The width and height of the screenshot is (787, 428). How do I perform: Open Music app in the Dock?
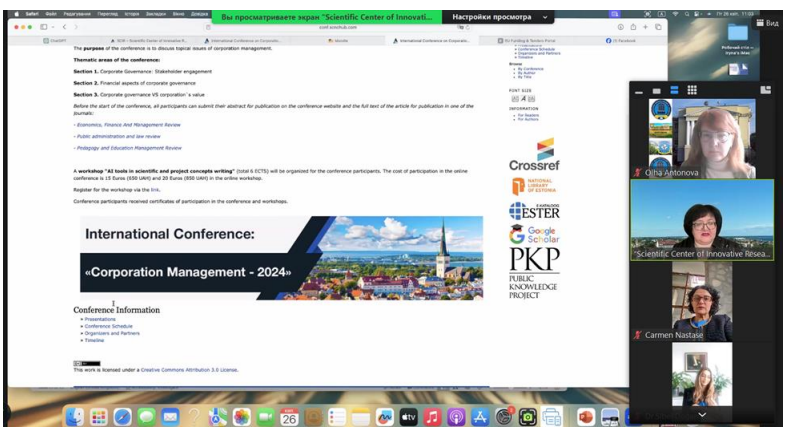pos(432,416)
